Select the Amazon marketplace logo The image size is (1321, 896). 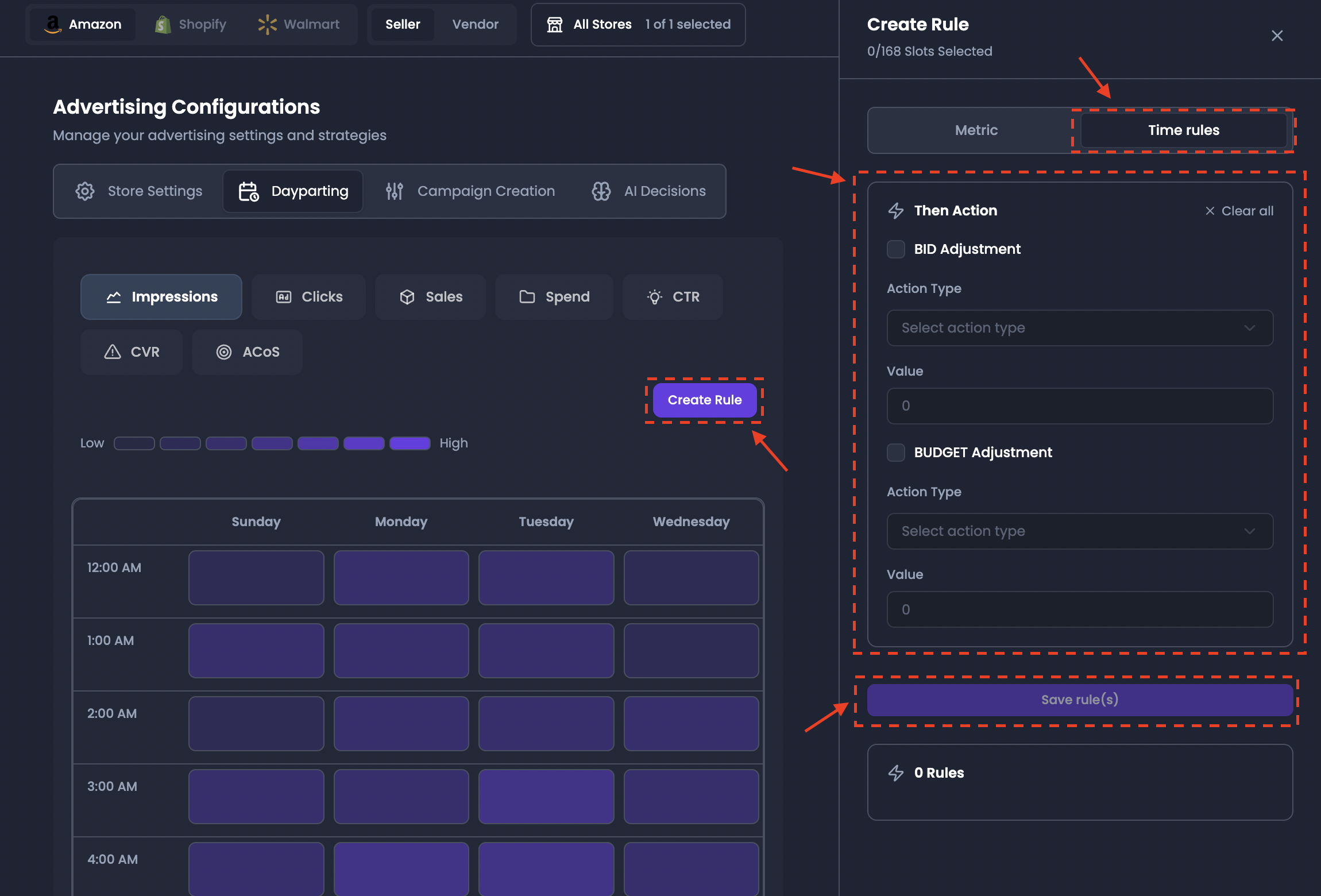click(53, 24)
